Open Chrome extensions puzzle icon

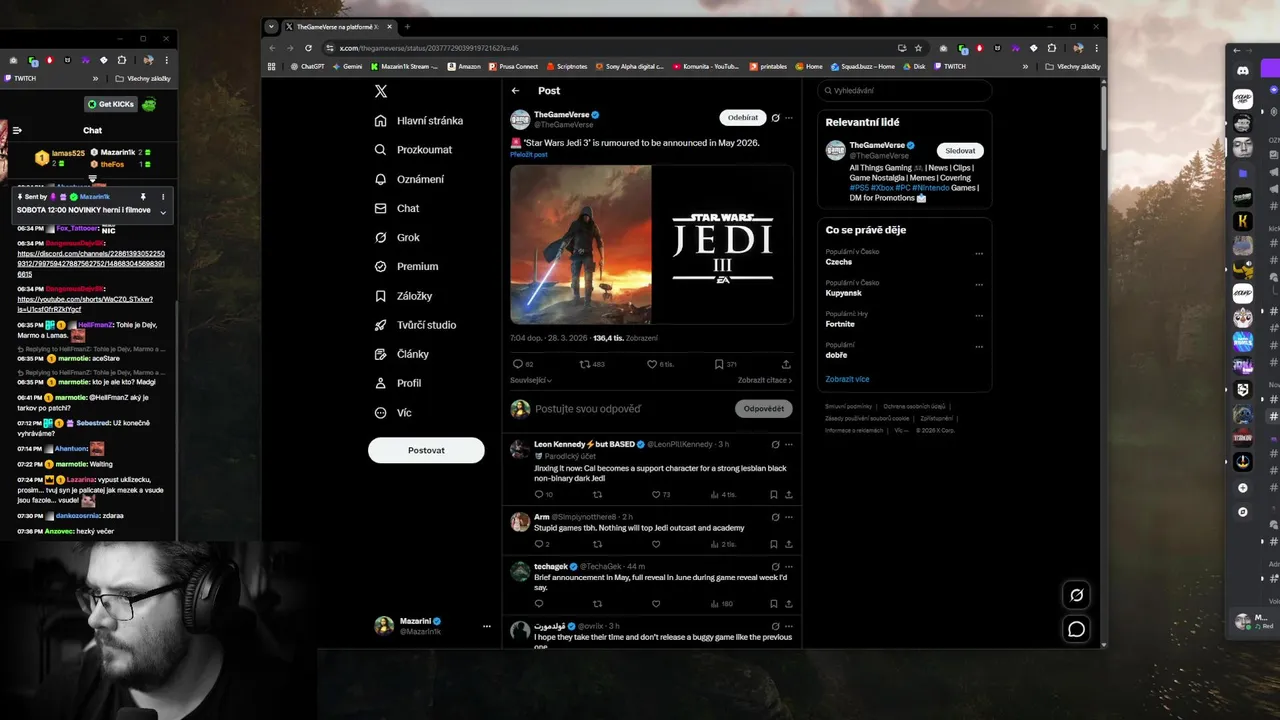[x=1052, y=48]
